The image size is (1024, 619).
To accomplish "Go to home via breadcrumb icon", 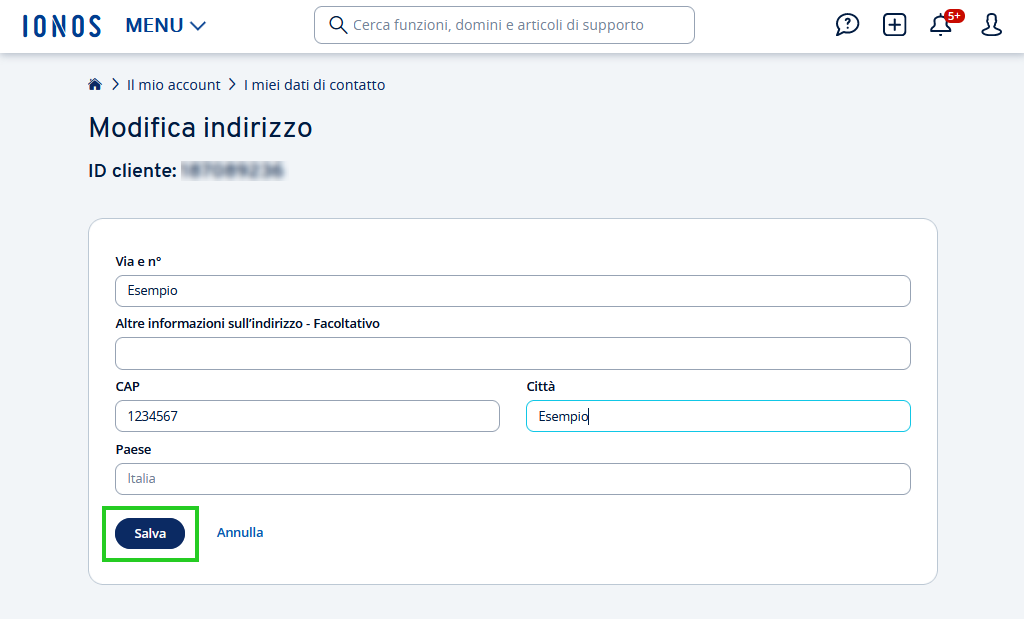I will (x=95, y=84).
